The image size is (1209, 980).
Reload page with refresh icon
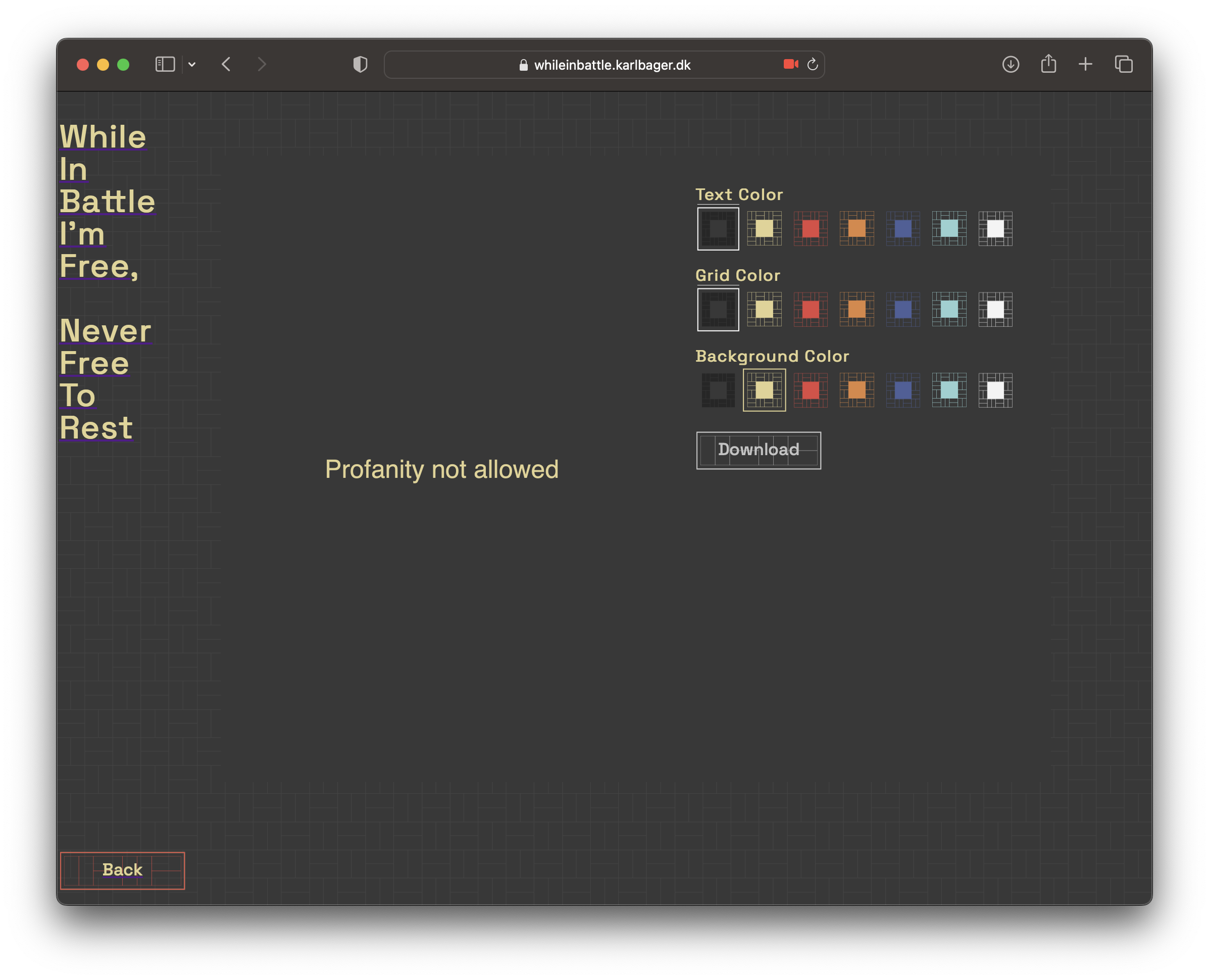click(812, 64)
